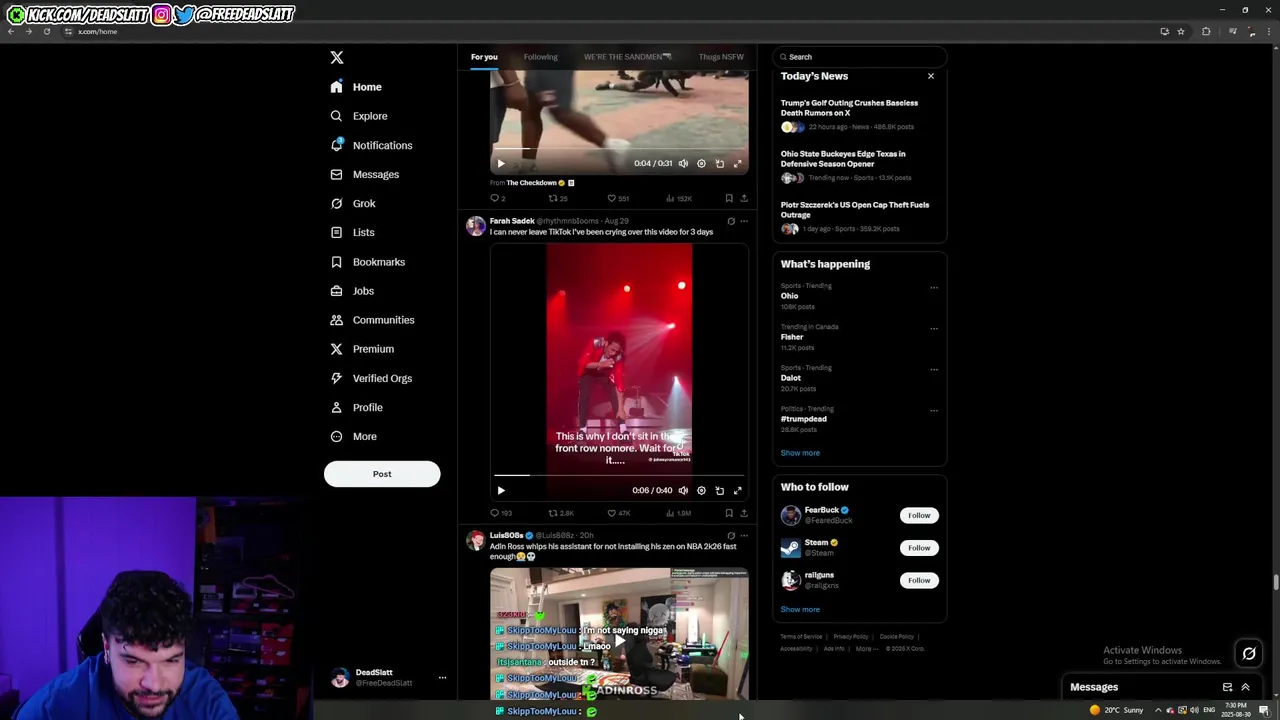Expand the Messages drawer
Image resolution: width=1280 pixels, height=720 pixels.
point(1245,687)
